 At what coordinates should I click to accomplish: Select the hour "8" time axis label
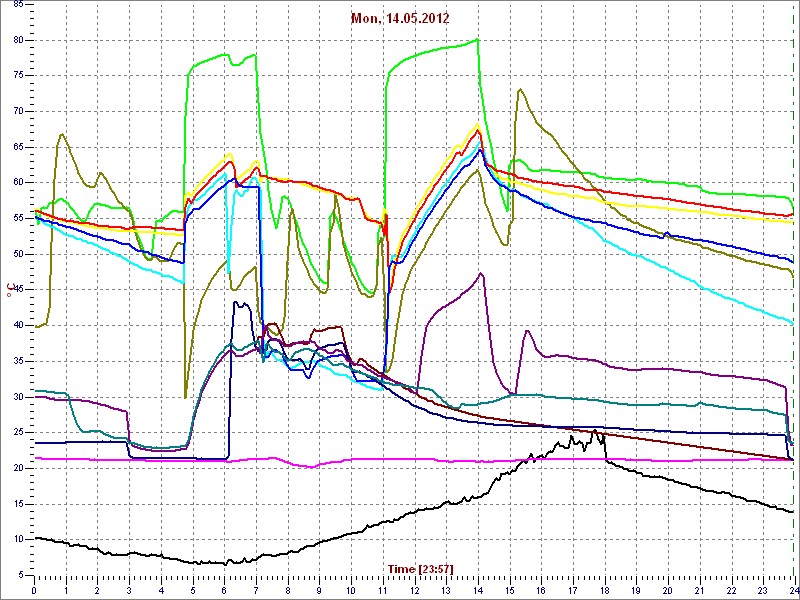(288, 589)
